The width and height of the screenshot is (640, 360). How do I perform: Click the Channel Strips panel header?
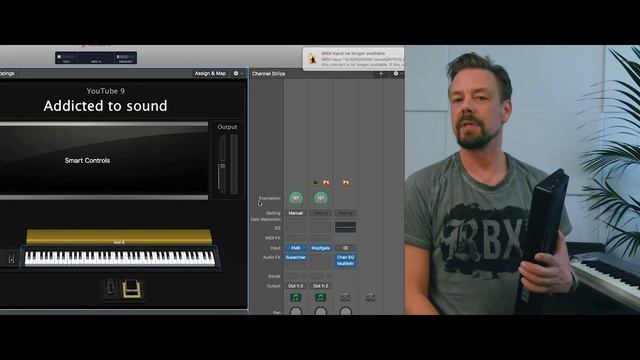pyautogui.click(x=269, y=73)
